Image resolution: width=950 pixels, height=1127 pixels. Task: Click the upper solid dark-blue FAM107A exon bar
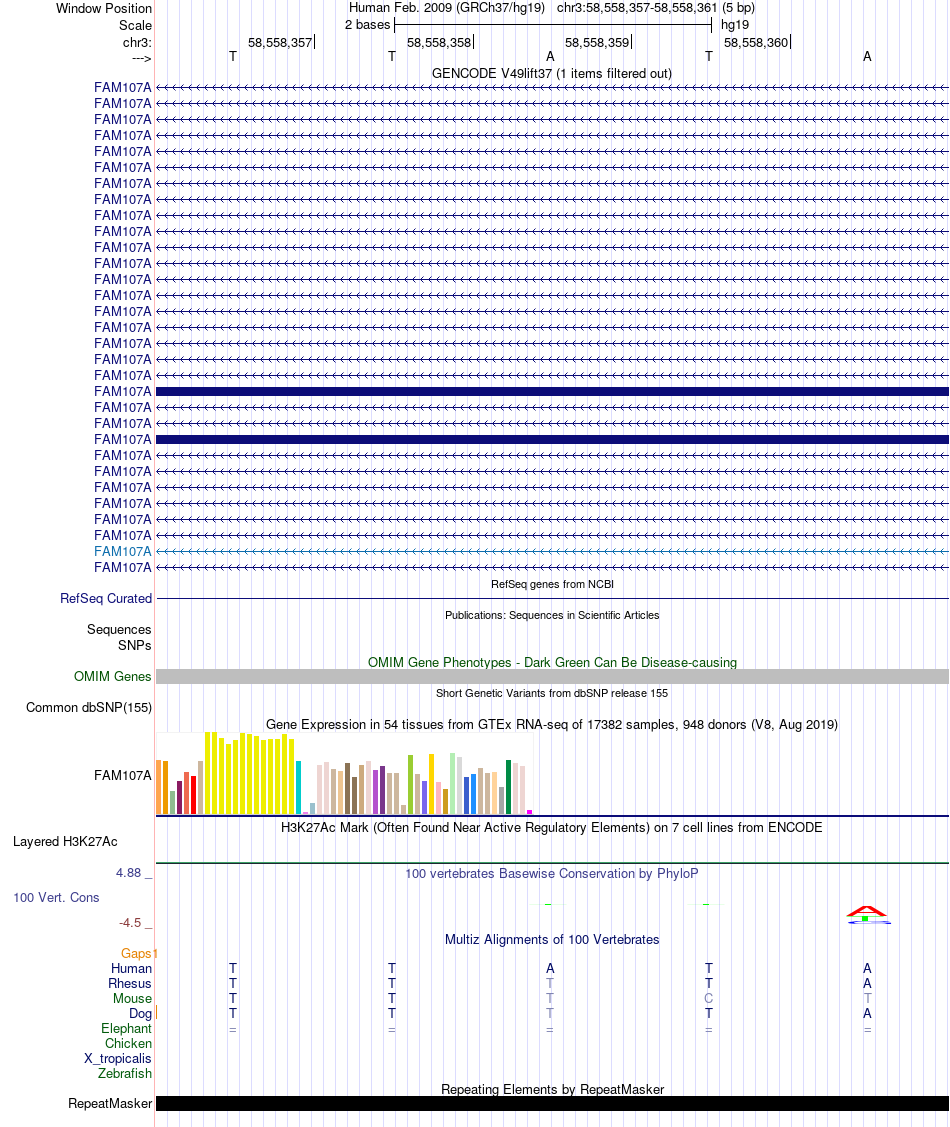pyautogui.click(x=552, y=392)
